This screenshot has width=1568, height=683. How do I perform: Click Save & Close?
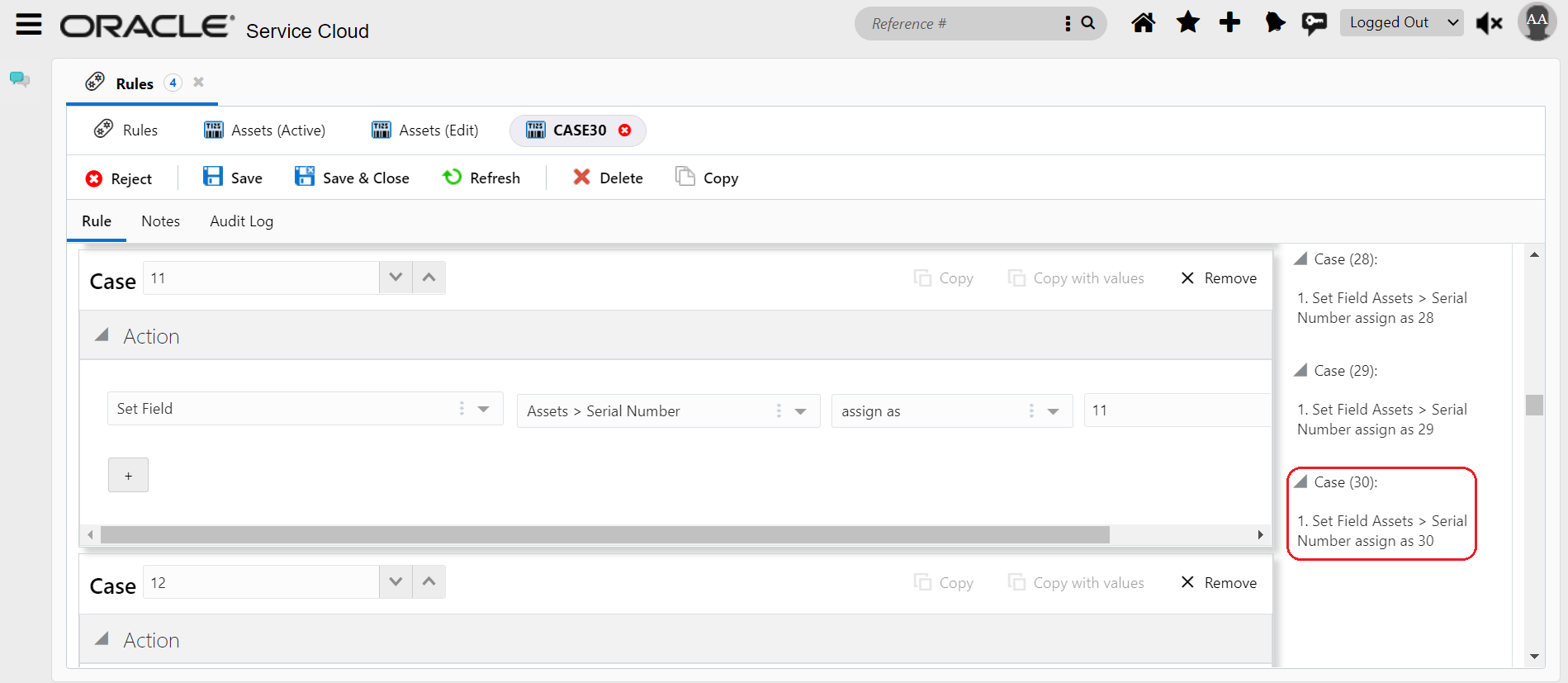pos(352,178)
